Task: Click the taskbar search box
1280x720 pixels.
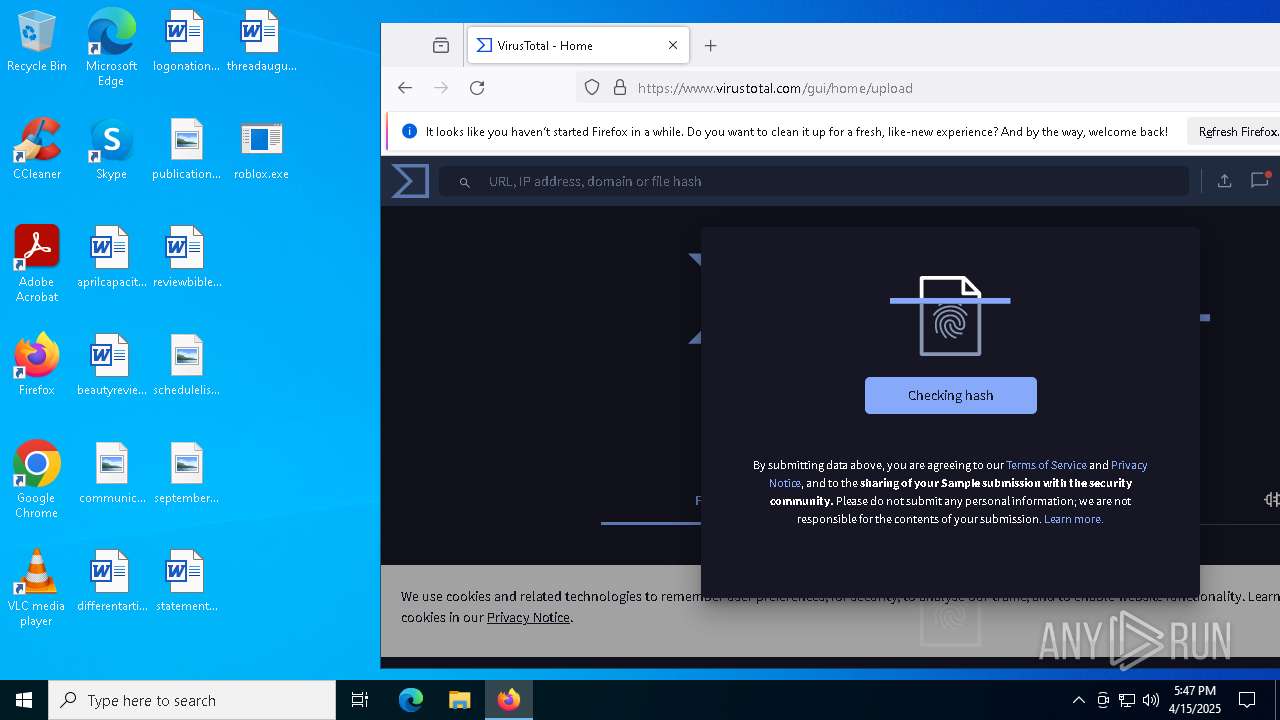Action: coord(192,700)
